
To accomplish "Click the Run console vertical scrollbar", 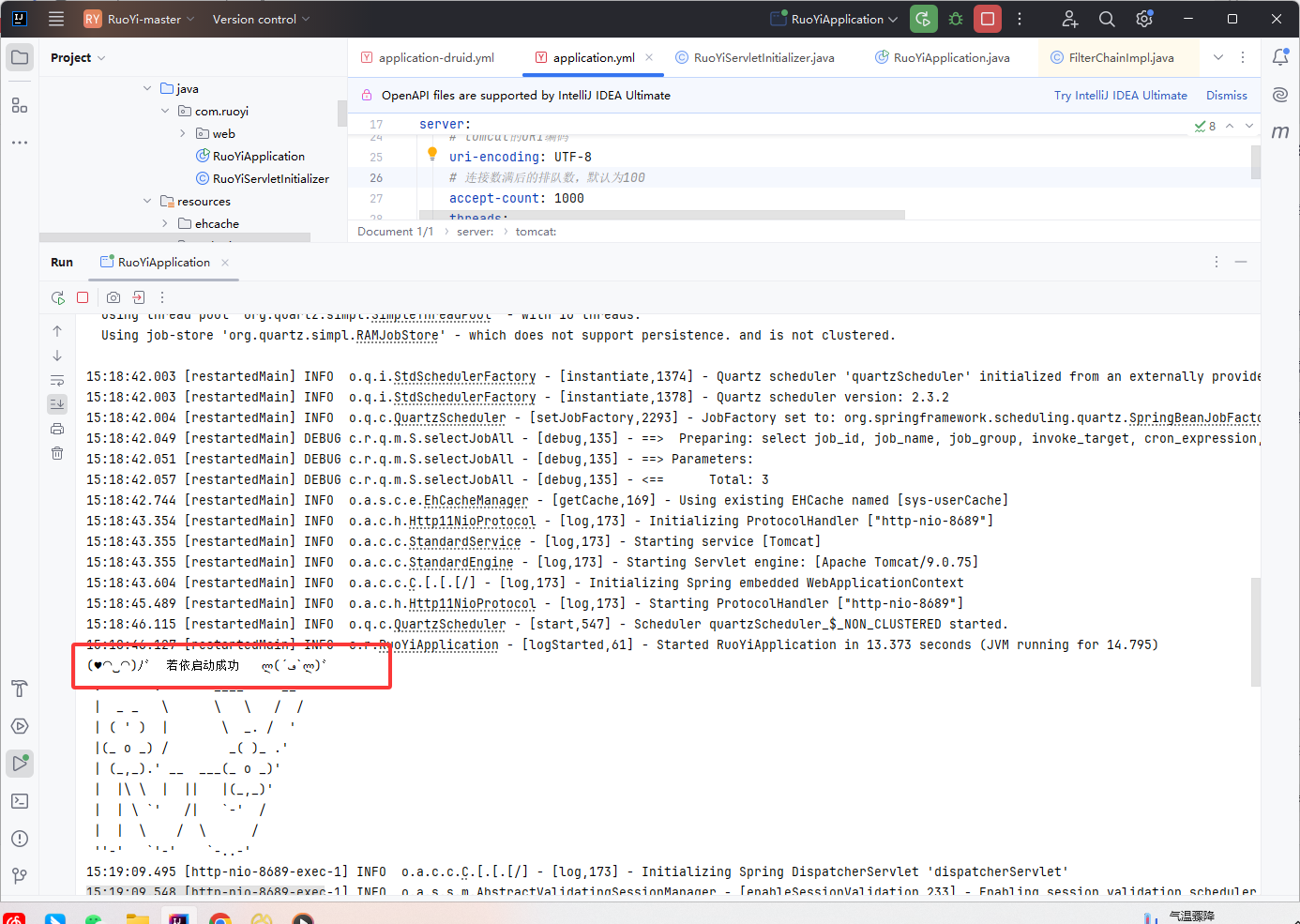I will pos(1256,630).
